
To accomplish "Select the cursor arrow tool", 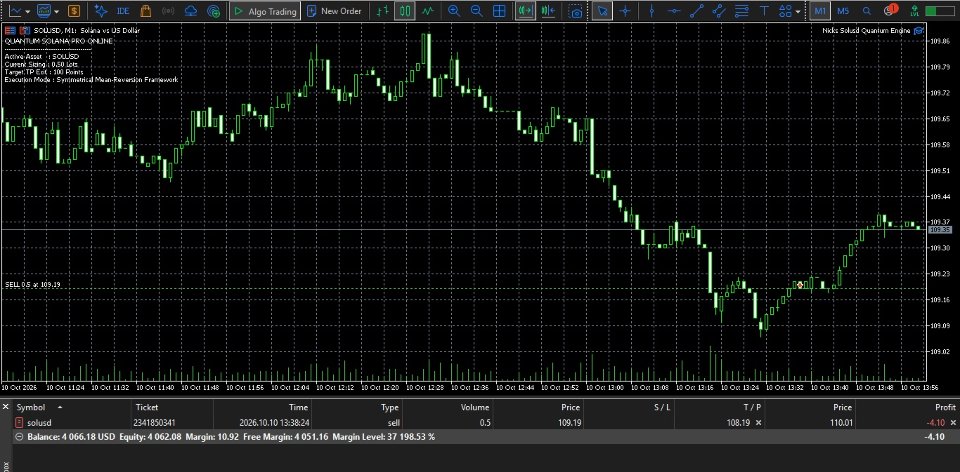I will click(602, 11).
